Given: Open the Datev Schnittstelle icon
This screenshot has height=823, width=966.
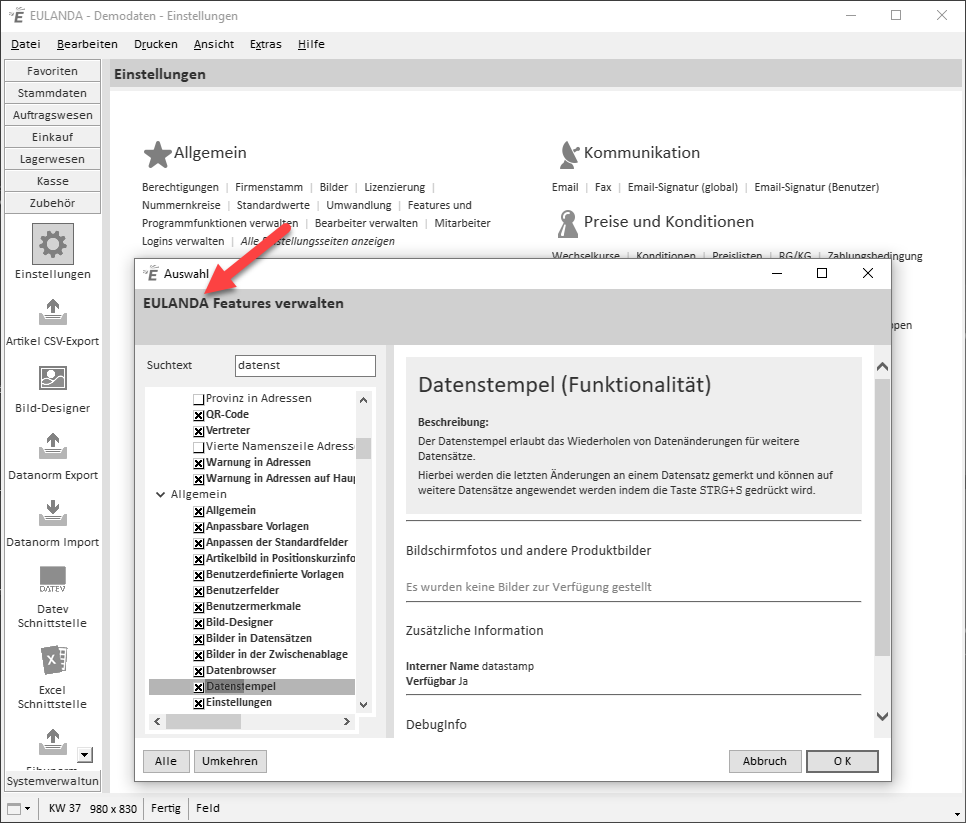Looking at the screenshot, I should coord(53,578).
